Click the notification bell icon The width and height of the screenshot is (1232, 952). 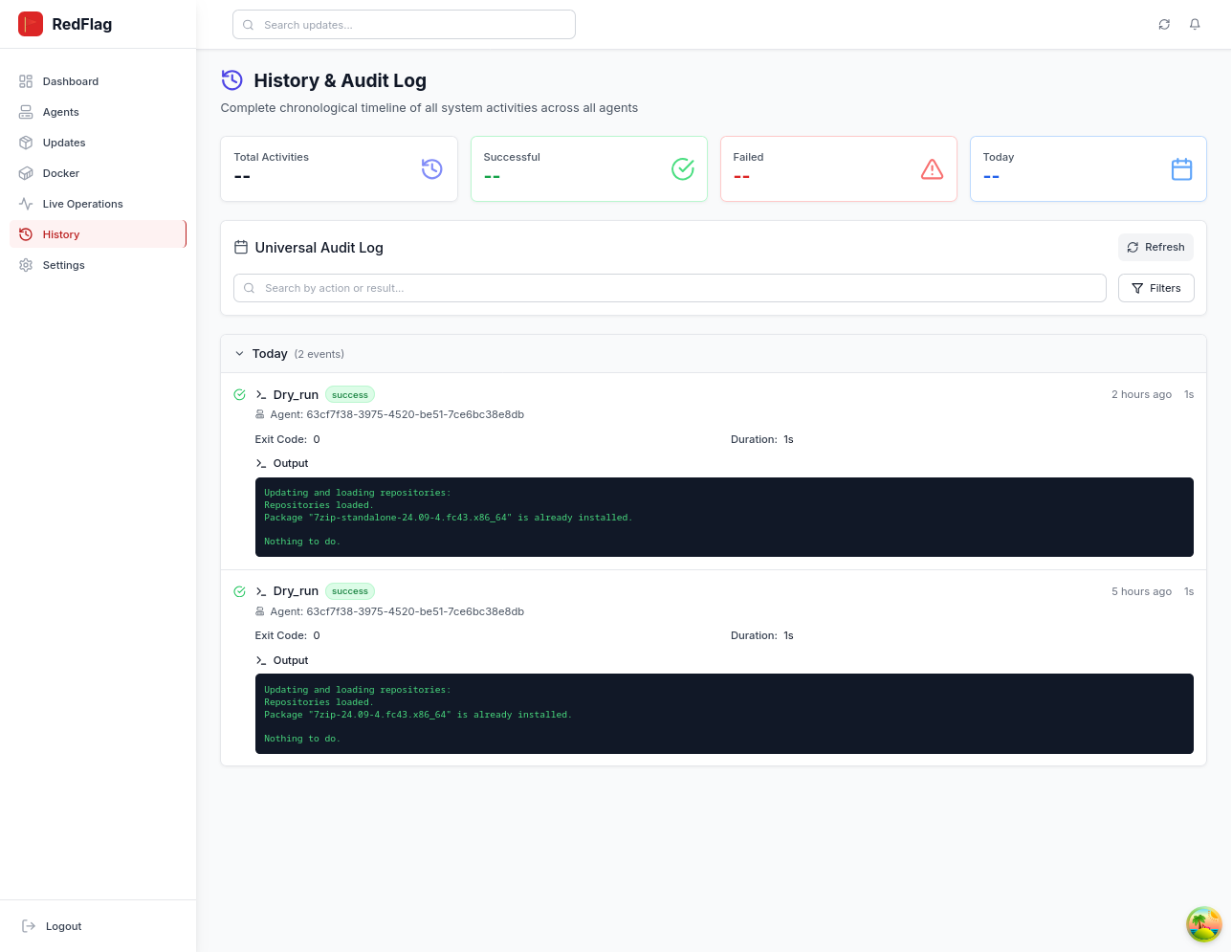[x=1195, y=24]
